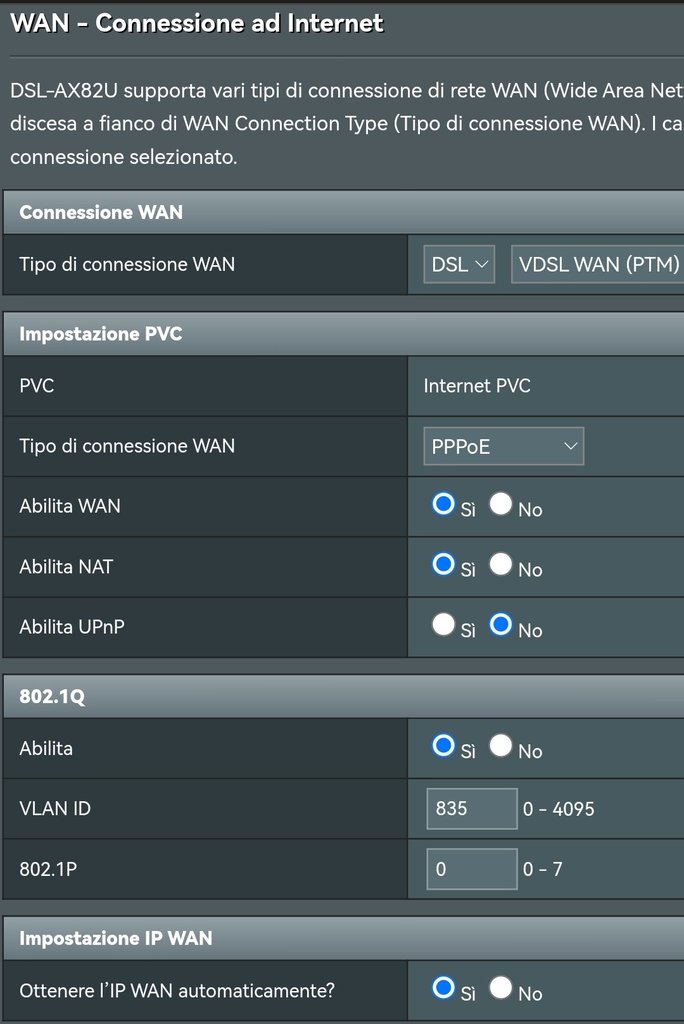
Task: Expand the PPPoE connection type dropdown
Action: [503, 446]
